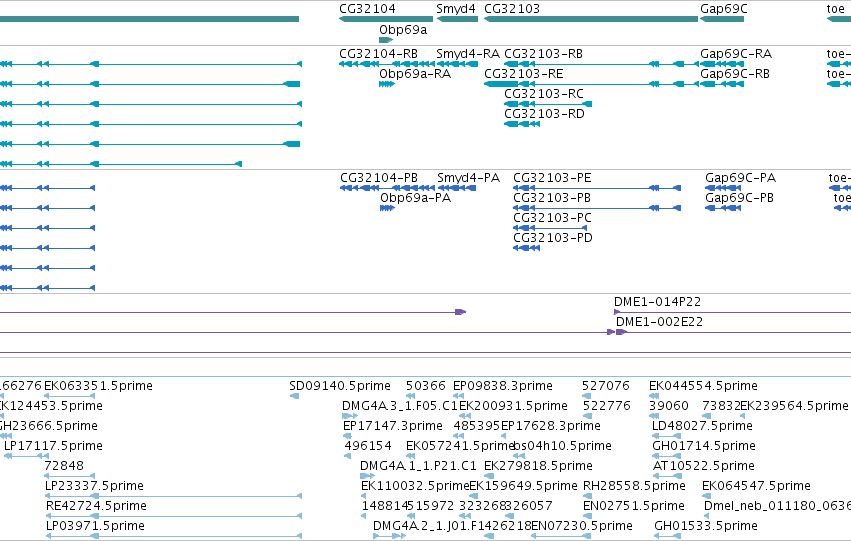Viewport: 851px width, 541px height.
Task: Click EST label 39060
Action: [669, 406]
